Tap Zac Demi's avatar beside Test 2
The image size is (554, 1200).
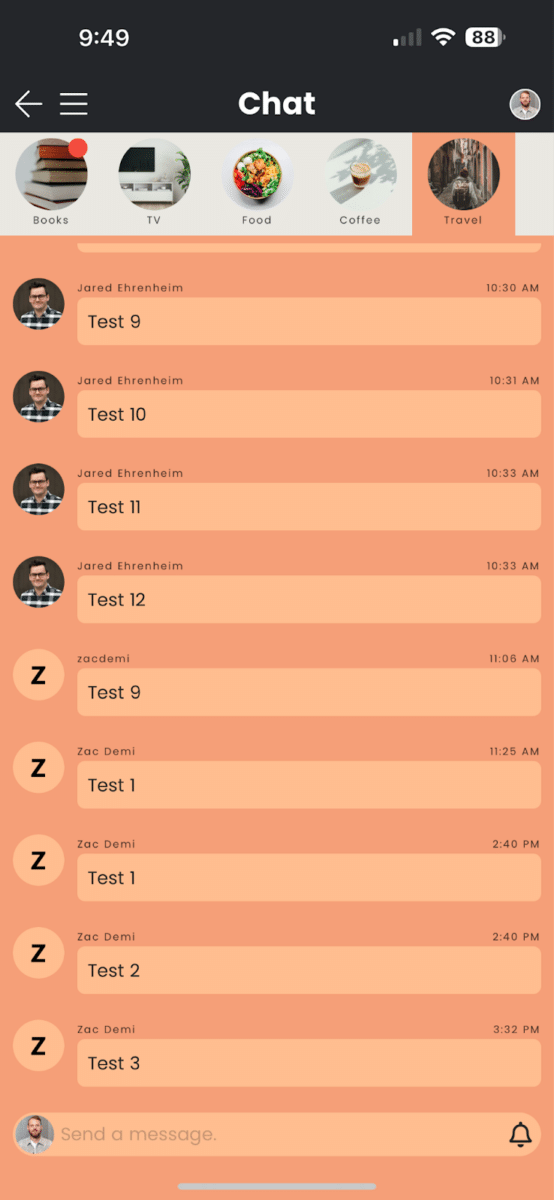pos(38,953)
